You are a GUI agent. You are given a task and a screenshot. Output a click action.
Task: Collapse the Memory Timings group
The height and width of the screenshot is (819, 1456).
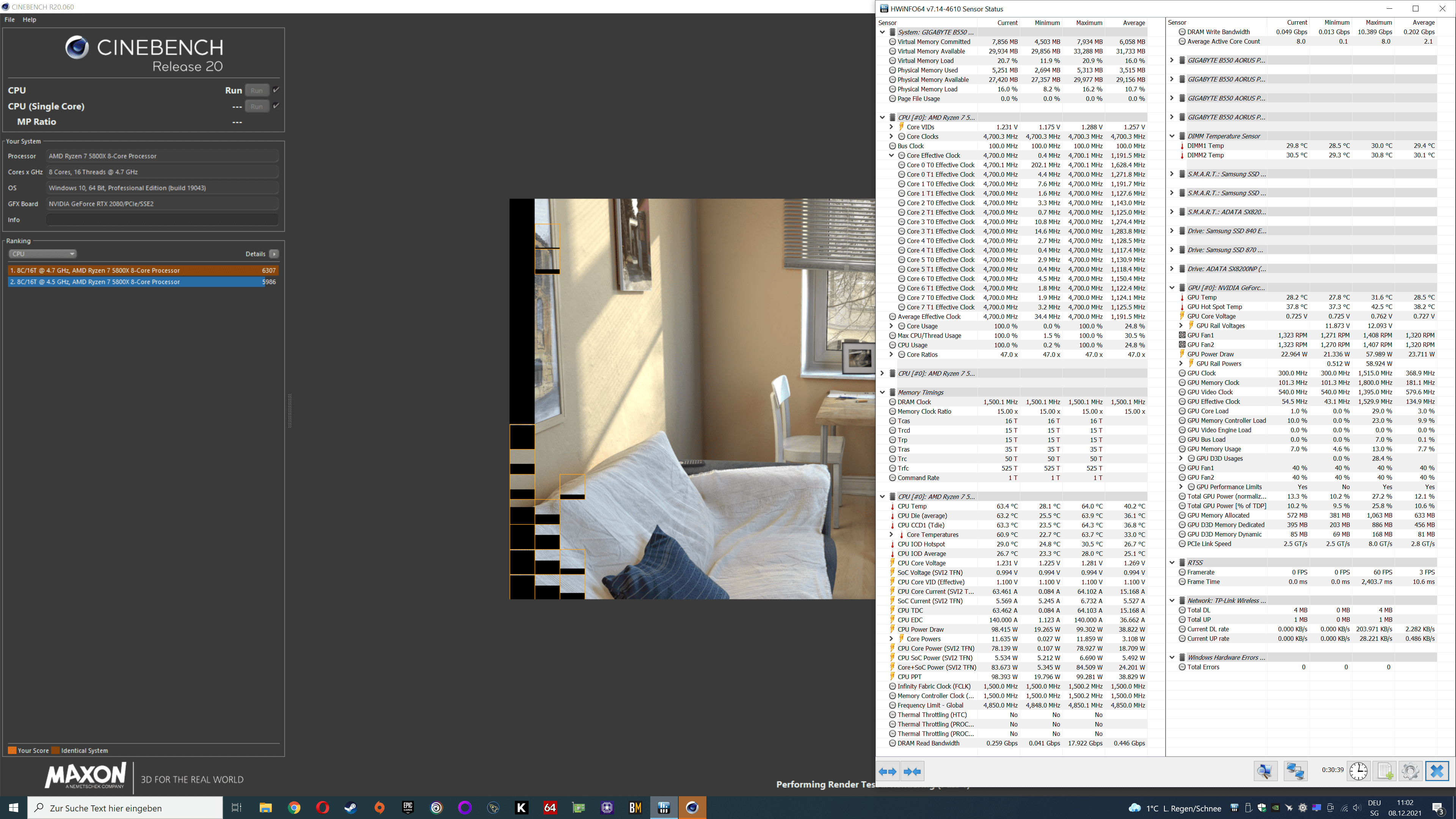(x=882, y=392)
